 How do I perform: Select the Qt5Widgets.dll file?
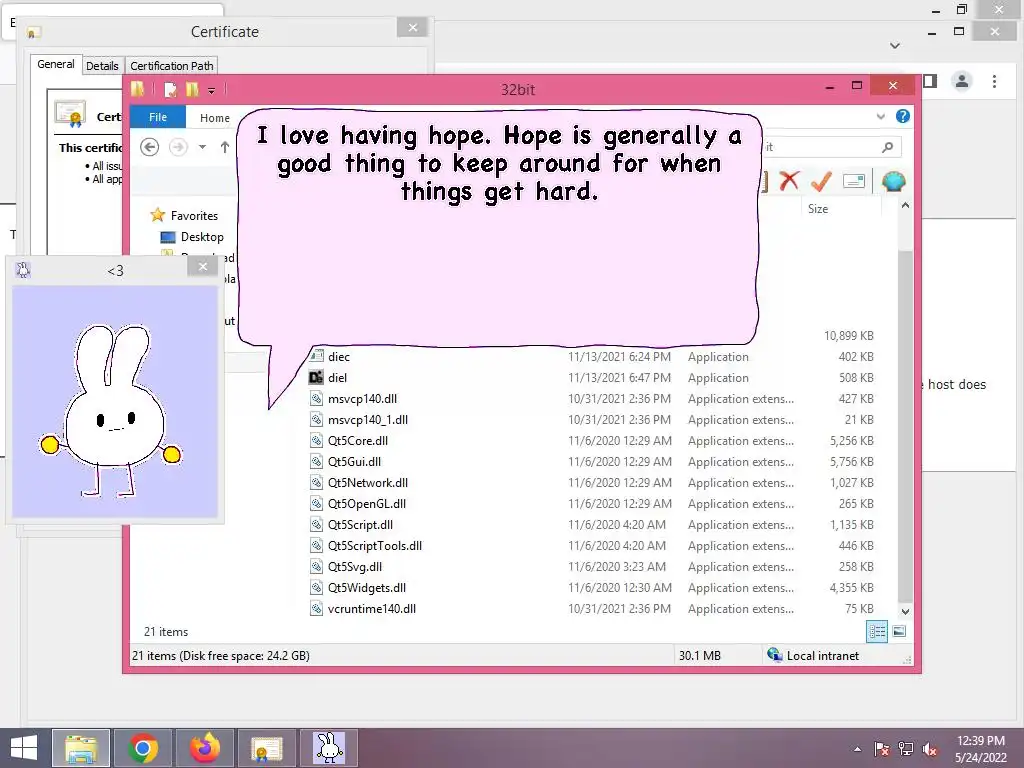click(x=367, y=587)
